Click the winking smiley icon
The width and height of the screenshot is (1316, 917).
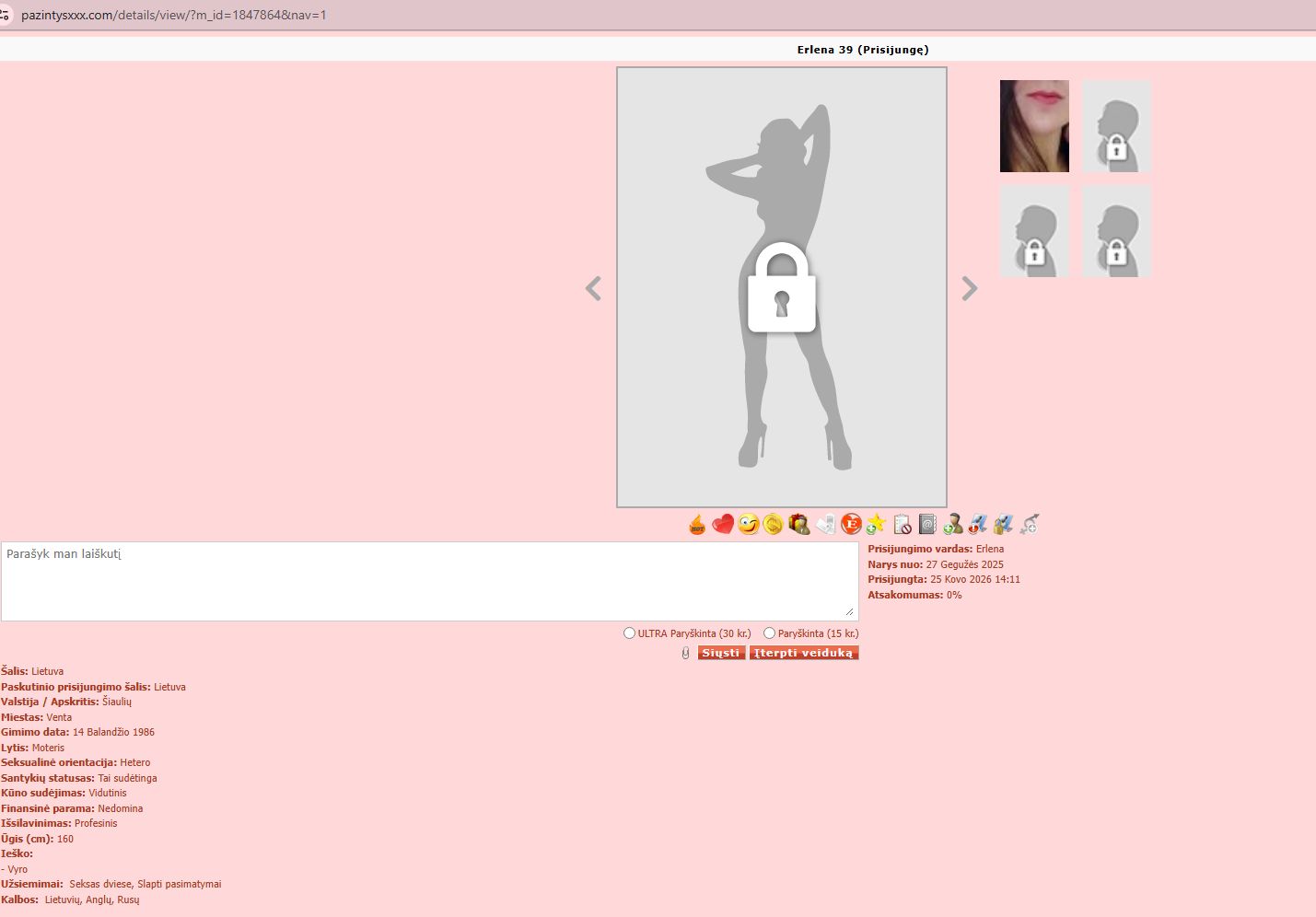[748, 525]
